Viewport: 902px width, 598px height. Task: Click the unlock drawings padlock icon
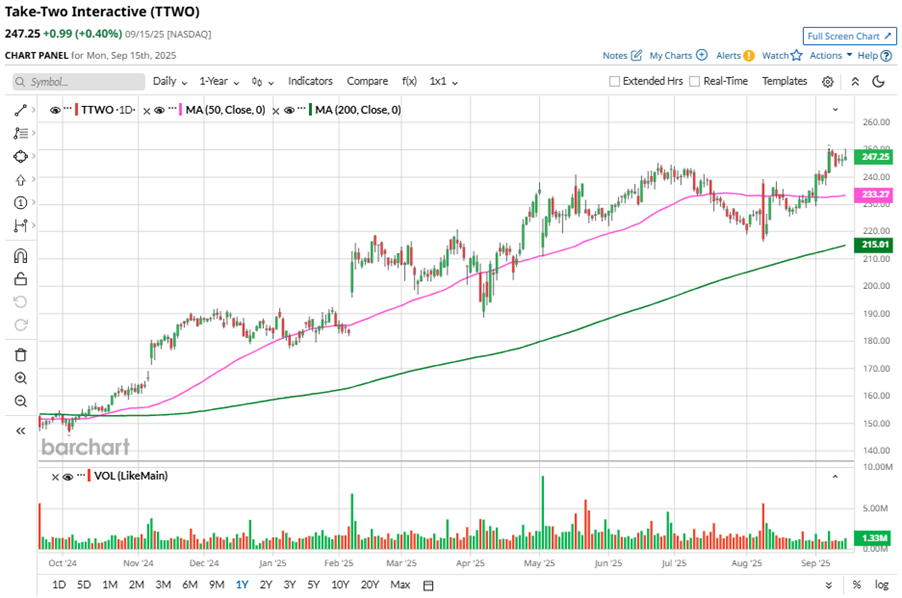click(x=20, y=279)
